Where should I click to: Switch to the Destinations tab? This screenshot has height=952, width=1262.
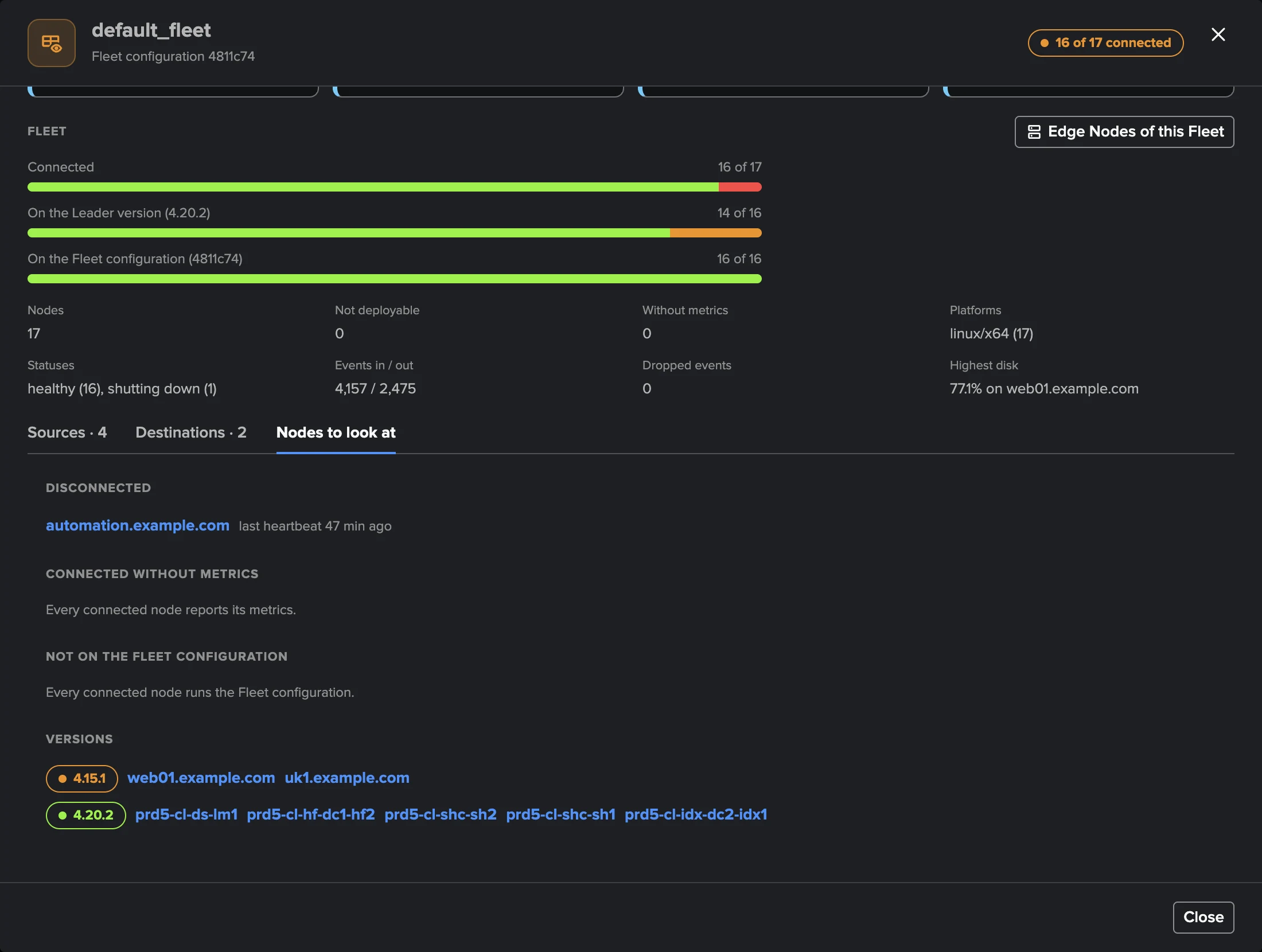click(x=191, y=432)
